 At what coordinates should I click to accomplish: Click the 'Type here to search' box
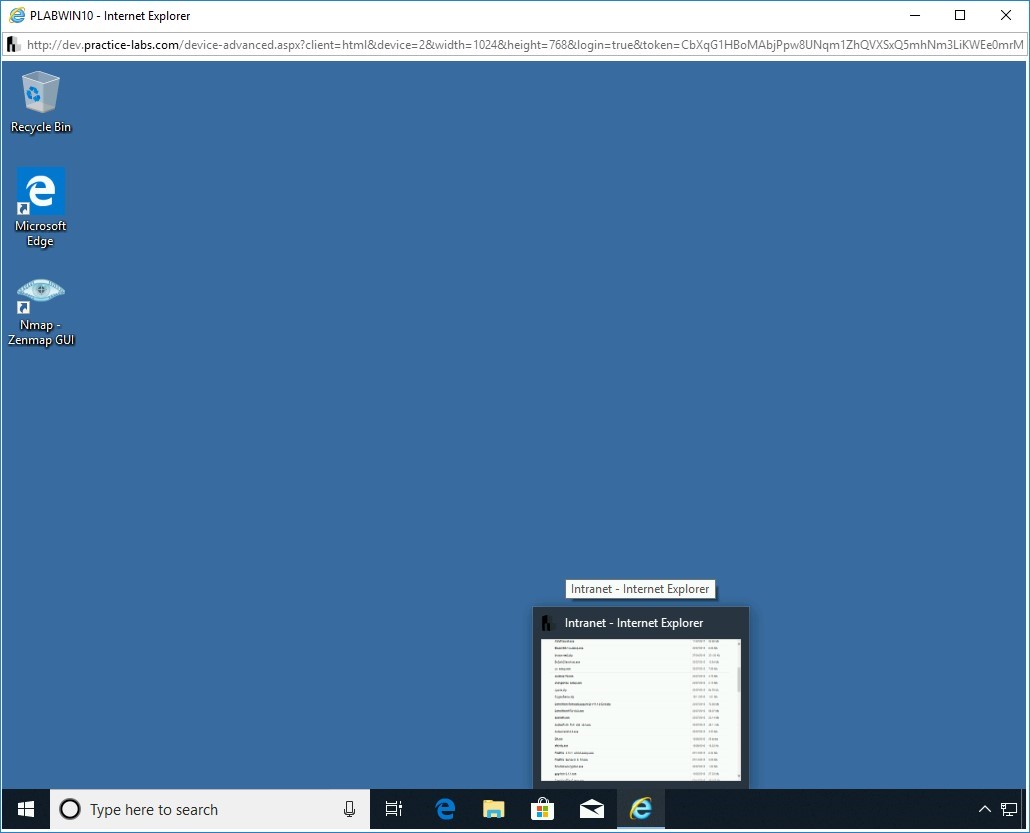point(200,809)
